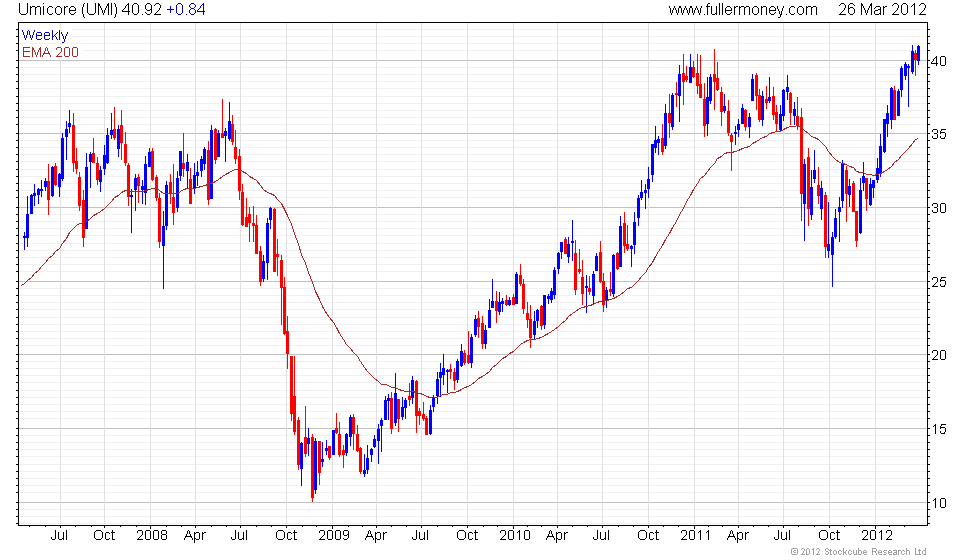Click the 2009 year label on time axis
This screenshot has width=980, height=560.
(x=334, y=536)
